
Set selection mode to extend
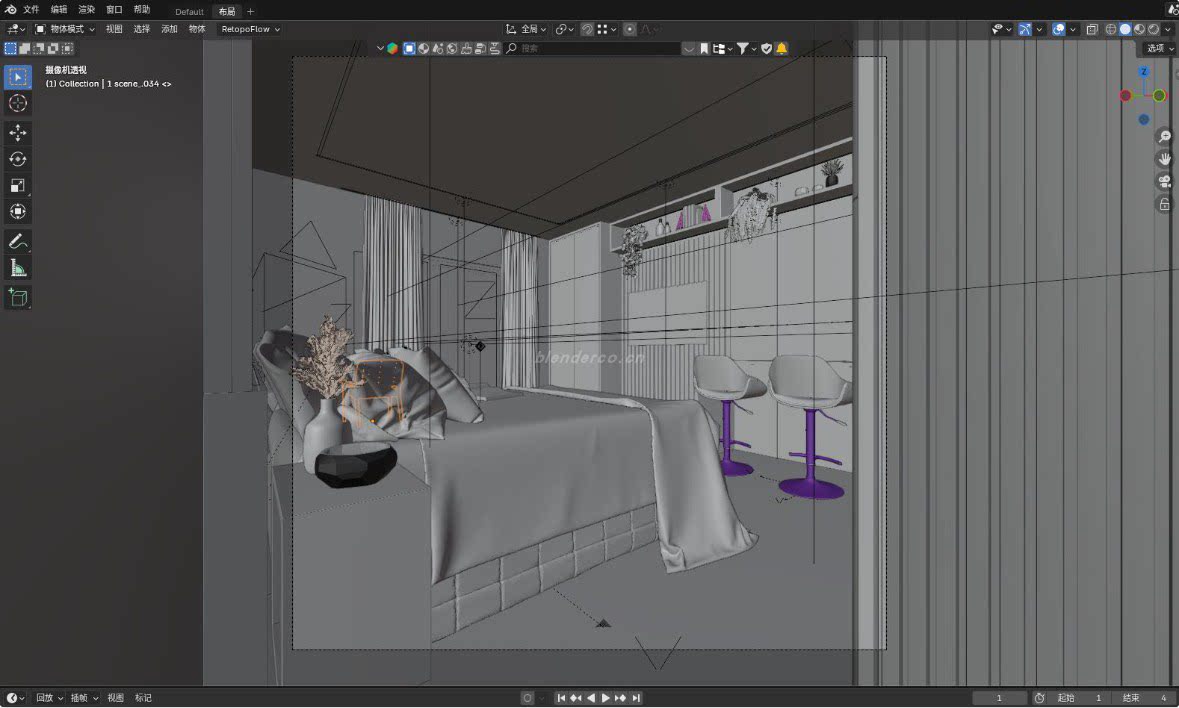click(x=25, y=48)
